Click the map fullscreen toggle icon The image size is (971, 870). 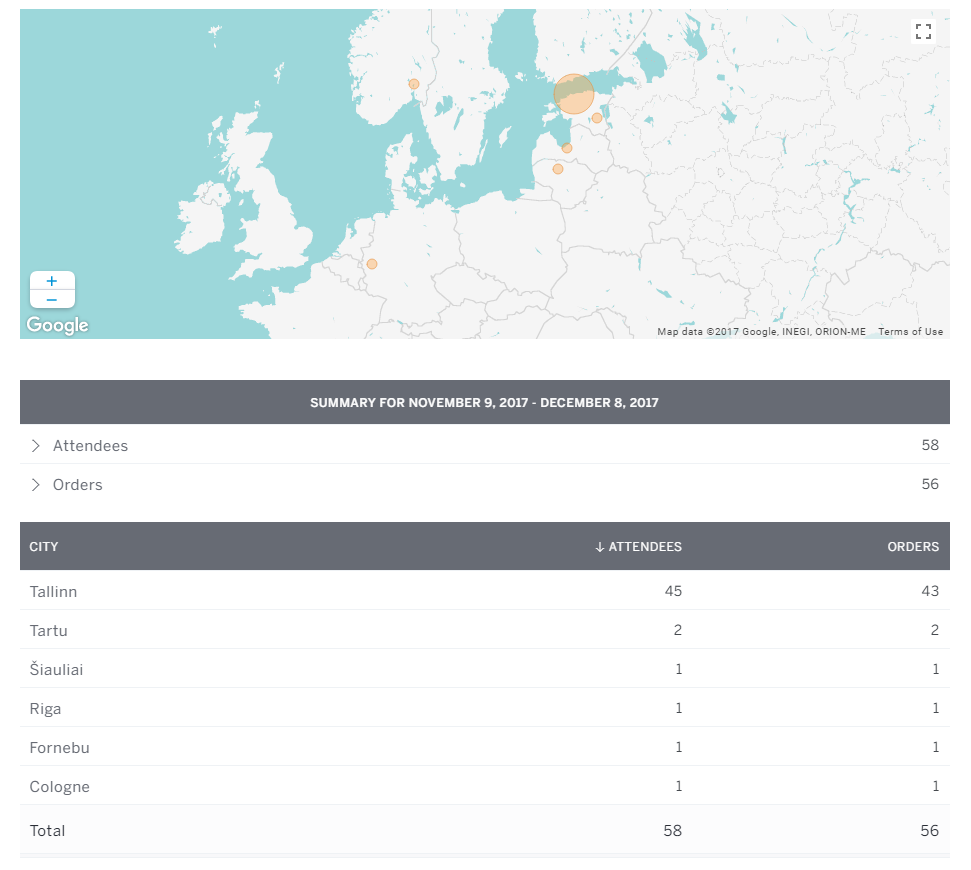click(923, 32)
